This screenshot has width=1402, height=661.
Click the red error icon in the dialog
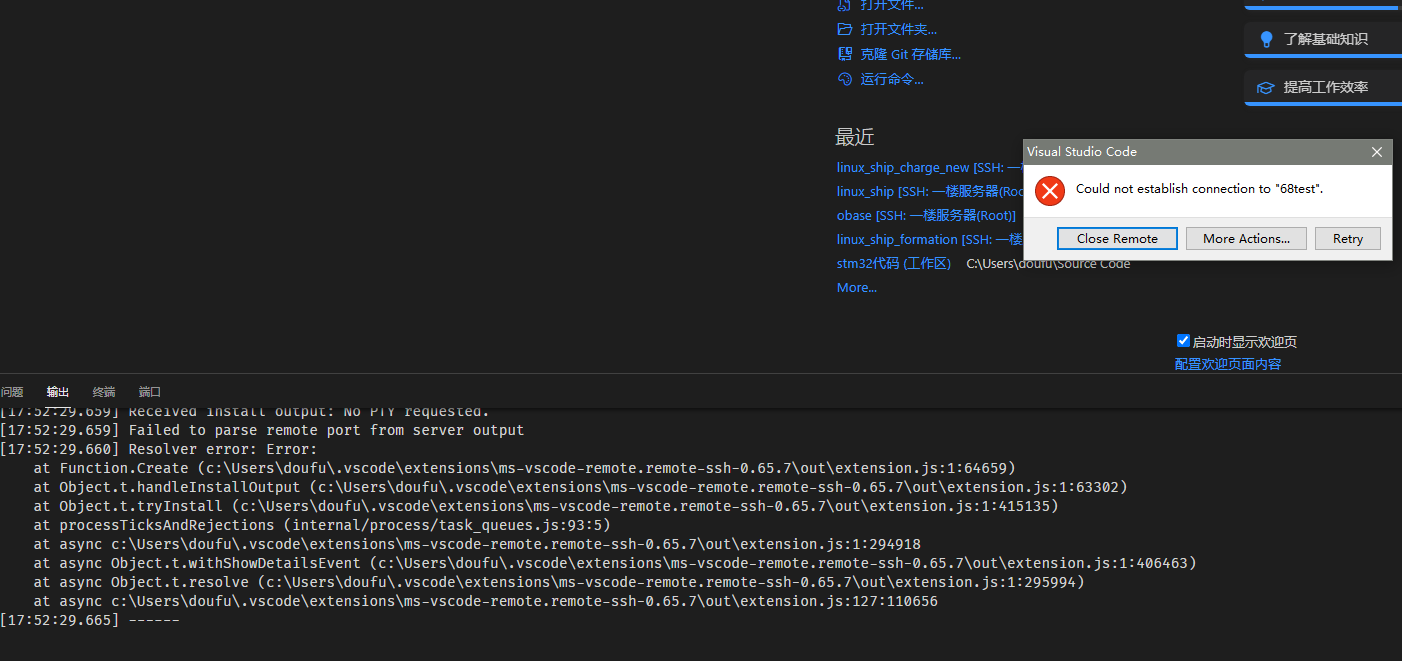click(x=1049, y=191)
